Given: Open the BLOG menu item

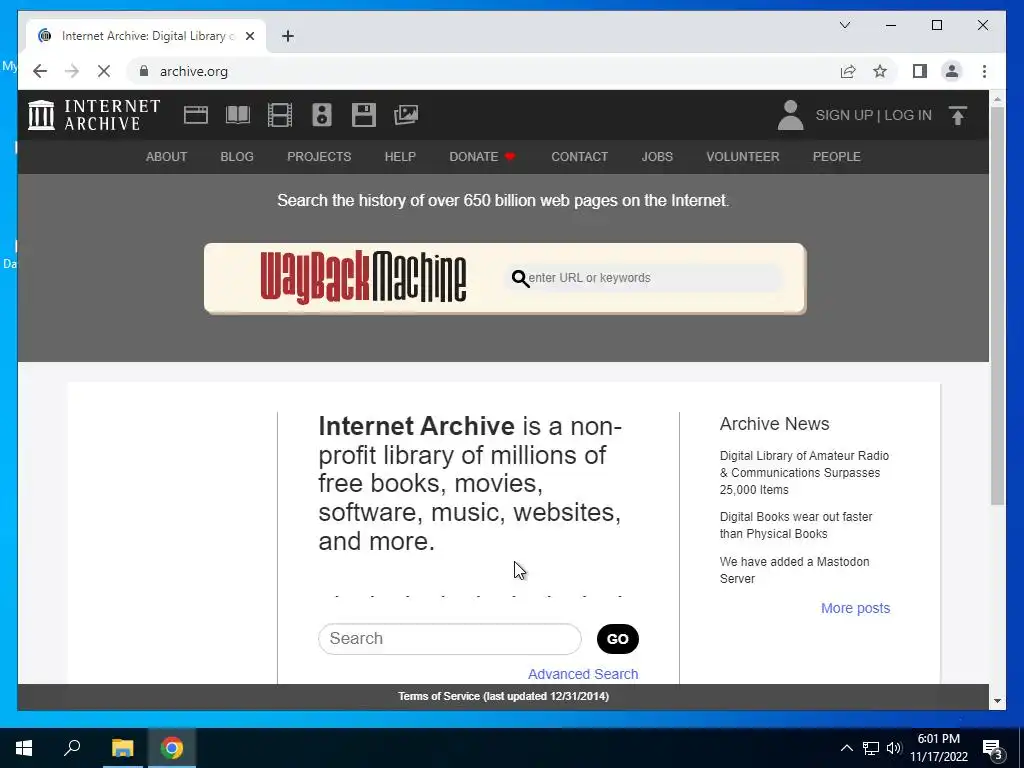Looking at the screenshot, I should click(x=237, y=157).
